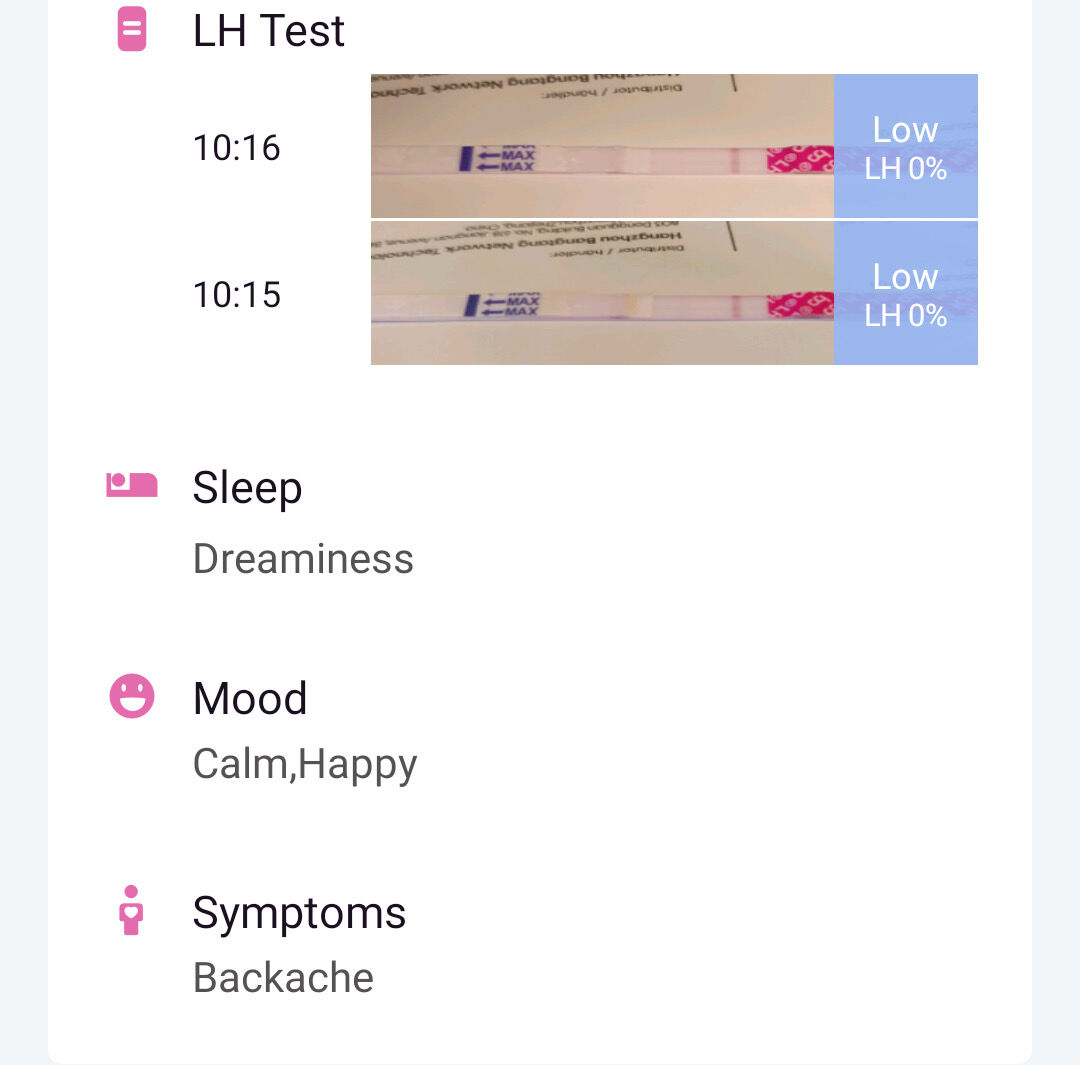
Task: Edit the Dreaminess sleep entry
Action: pyautogui.click(x=303, y=559)
